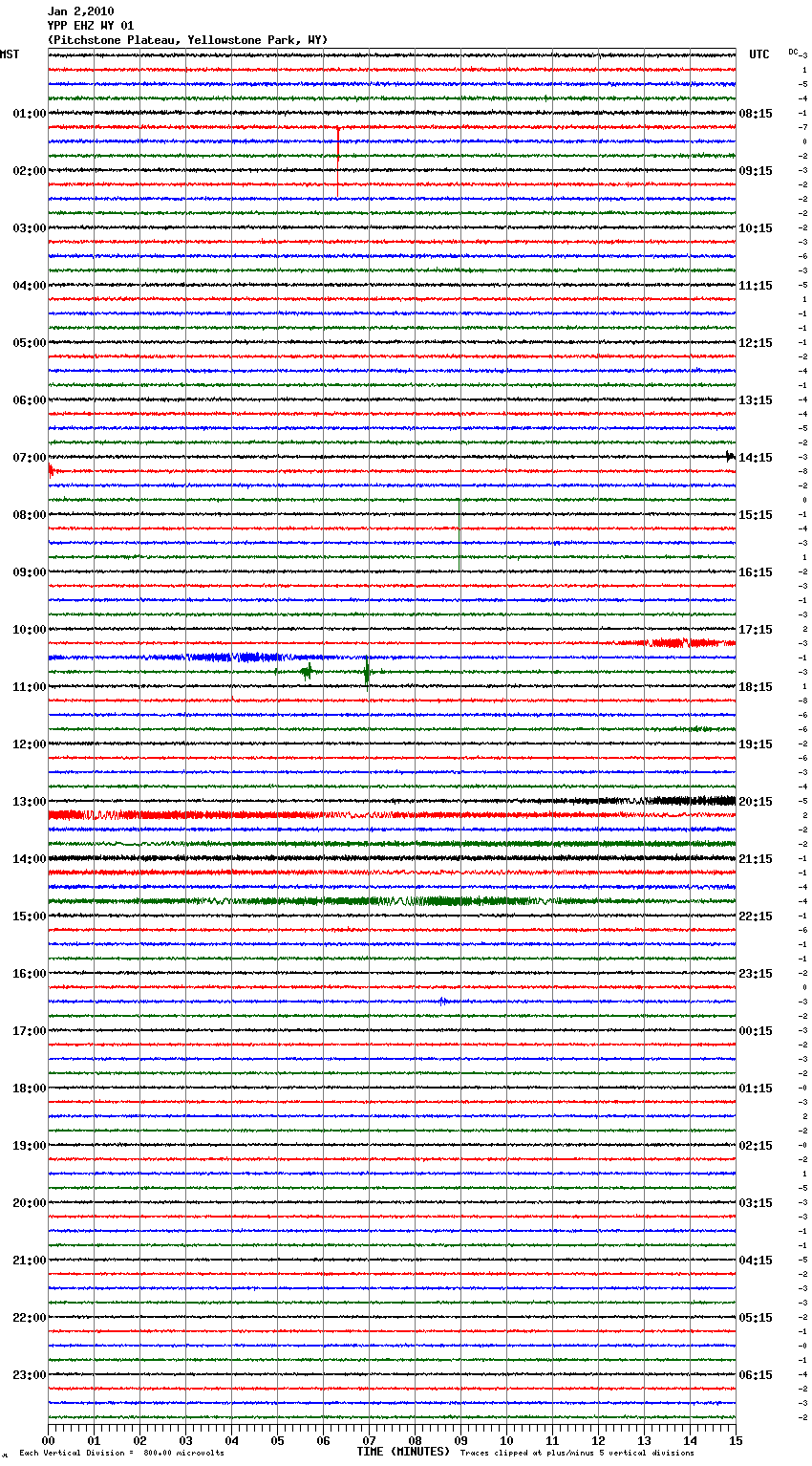The width and height of the screenshot is (812, 1466).
Task: Click the UTC column header
Action: (759, 54)
